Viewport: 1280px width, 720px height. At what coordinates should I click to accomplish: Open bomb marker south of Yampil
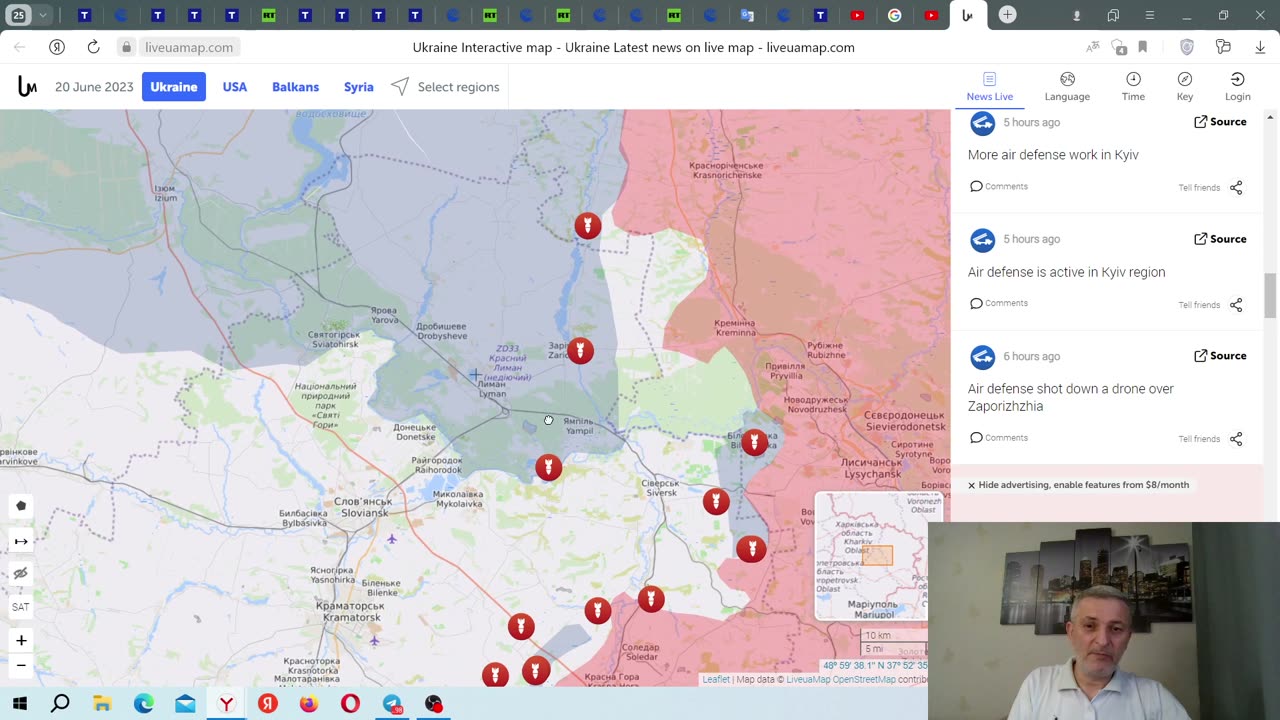coord(548,467)
